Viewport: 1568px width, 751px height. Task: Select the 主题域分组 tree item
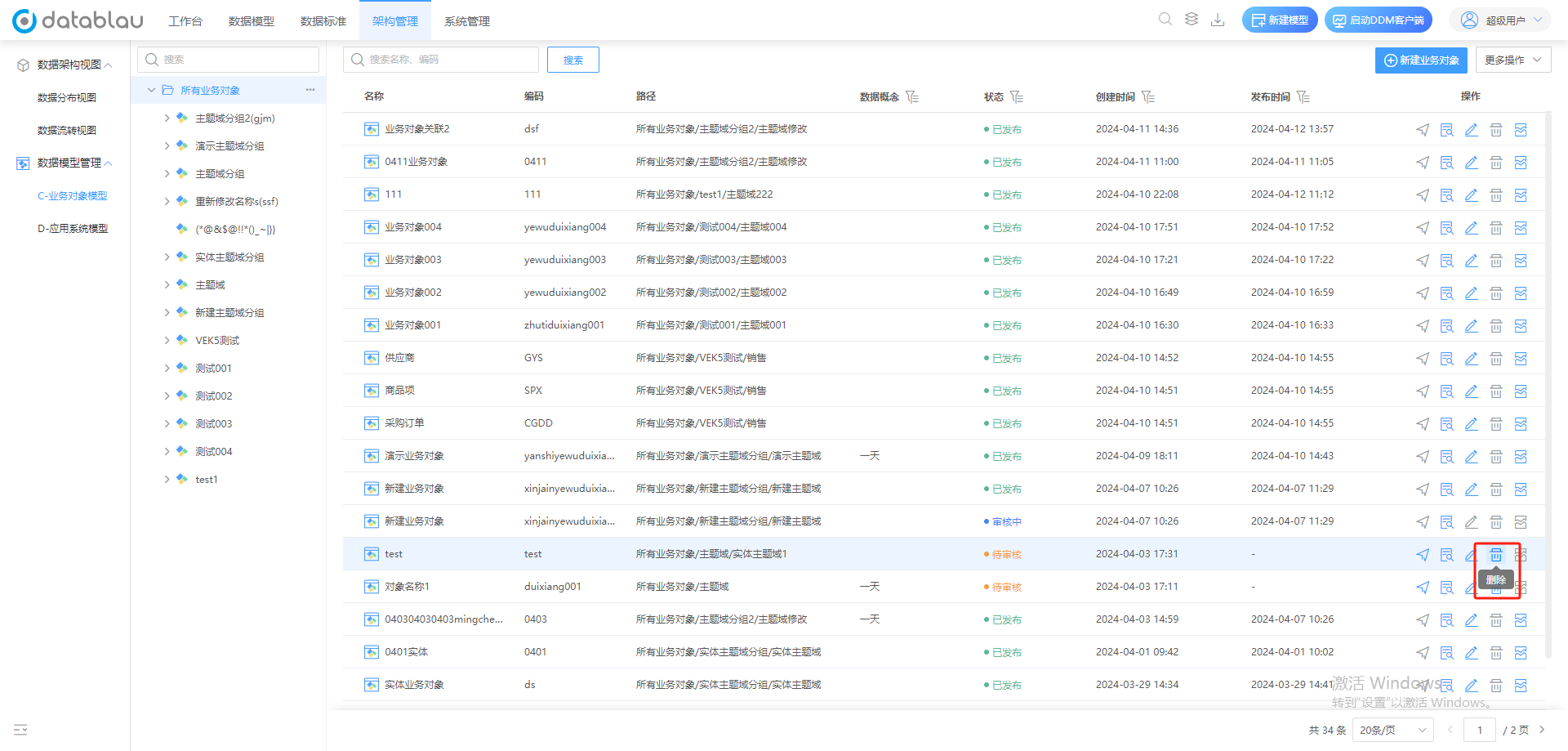coord(220,174)
